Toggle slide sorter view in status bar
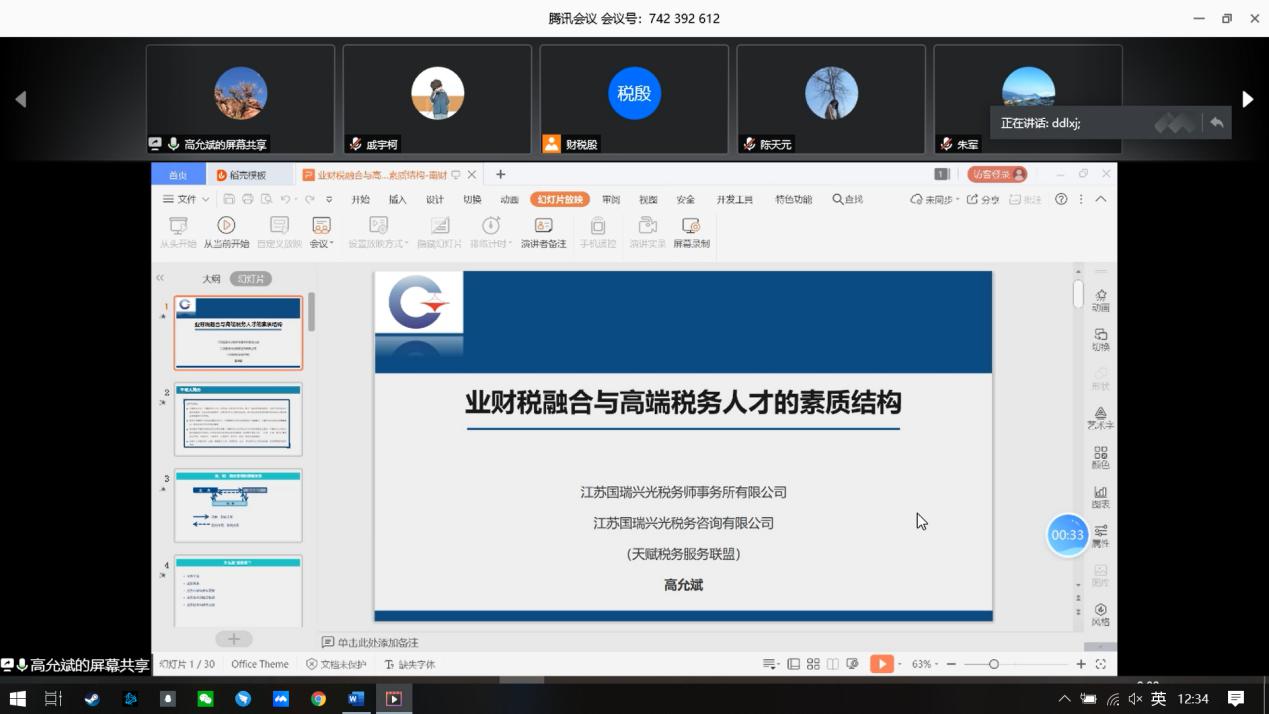 pos(813,664)
